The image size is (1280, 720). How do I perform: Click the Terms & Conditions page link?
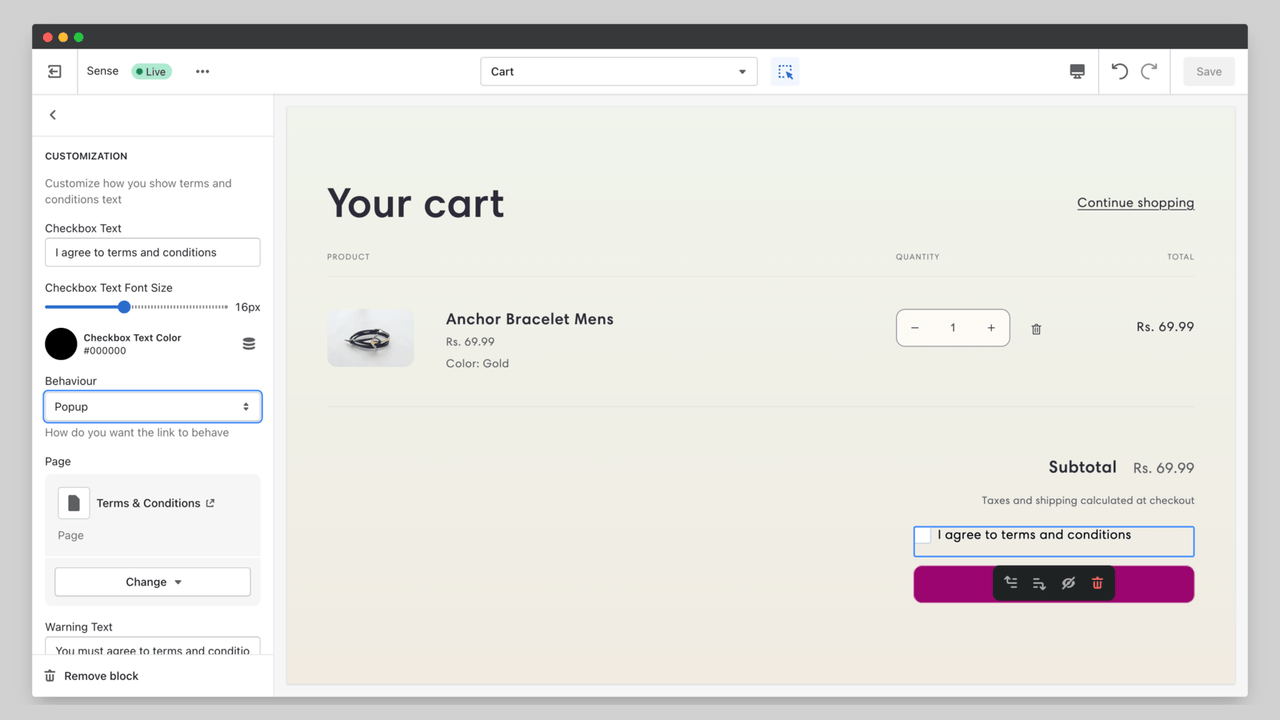click(148, 503)
